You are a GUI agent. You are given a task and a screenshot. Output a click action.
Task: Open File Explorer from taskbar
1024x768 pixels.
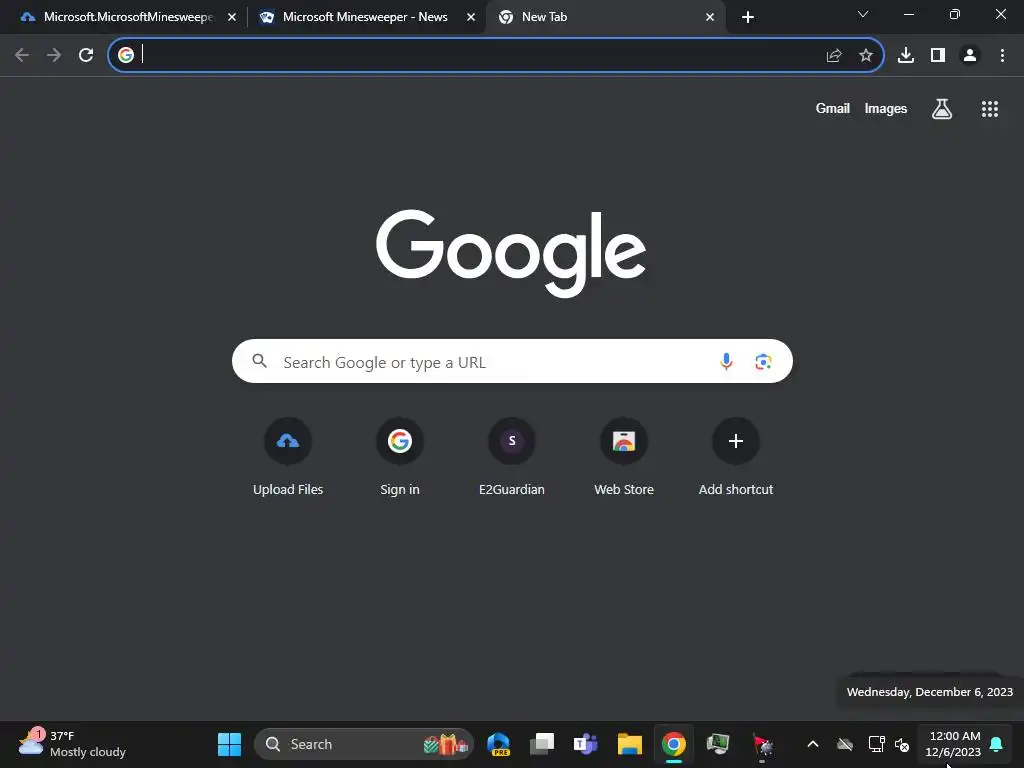(630, 744)
